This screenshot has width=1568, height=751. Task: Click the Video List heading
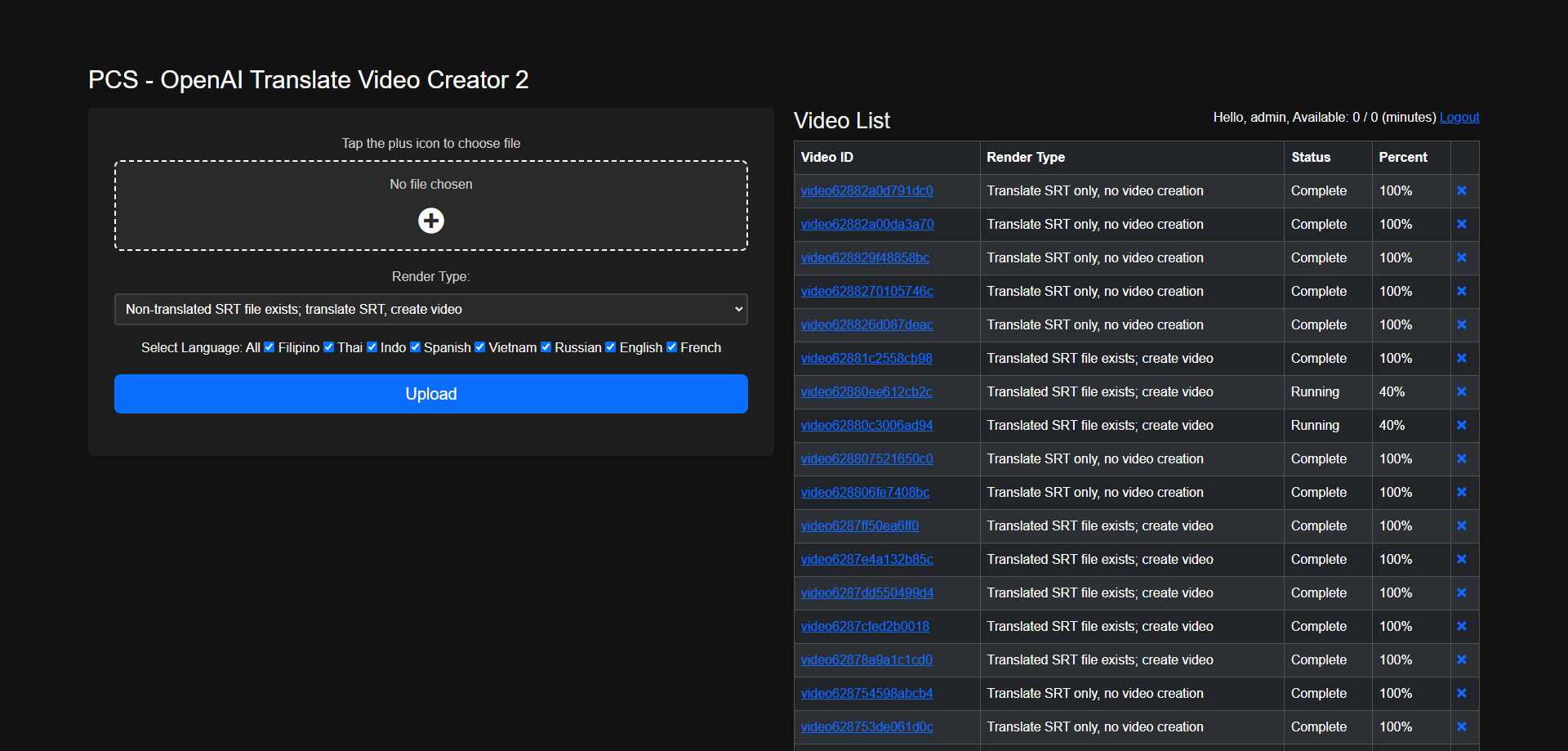pyautogui.click(x=842, y=121)
